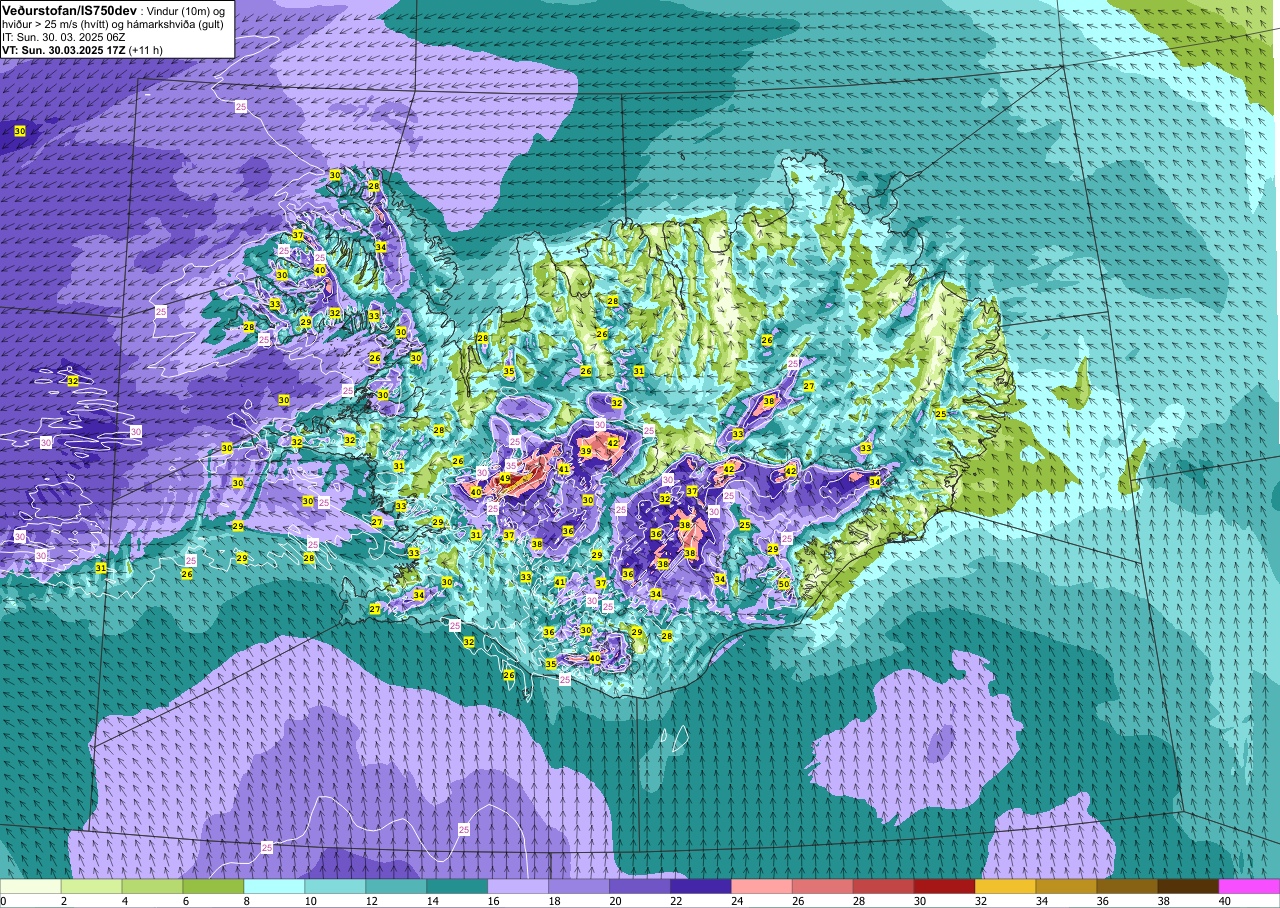This screenshot has width=1280, height=908.
Task: Click the '0' label on the color scale
Action: pyautogui.click(x=3, y=901)
